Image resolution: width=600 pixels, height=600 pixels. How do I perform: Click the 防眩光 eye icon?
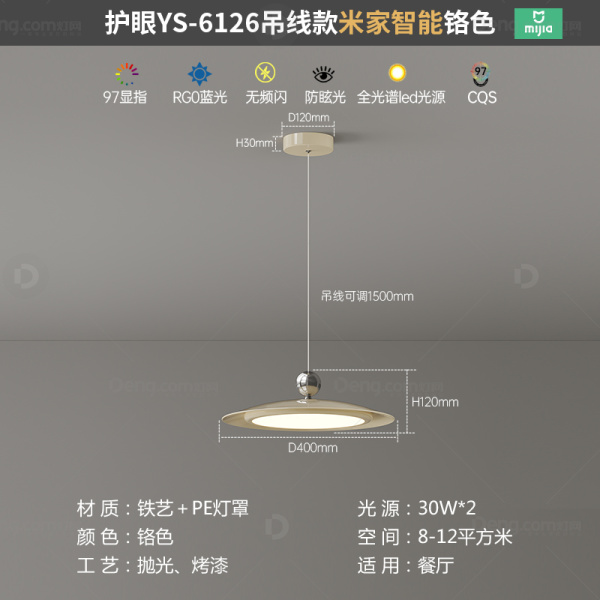[x=323, y=74]
